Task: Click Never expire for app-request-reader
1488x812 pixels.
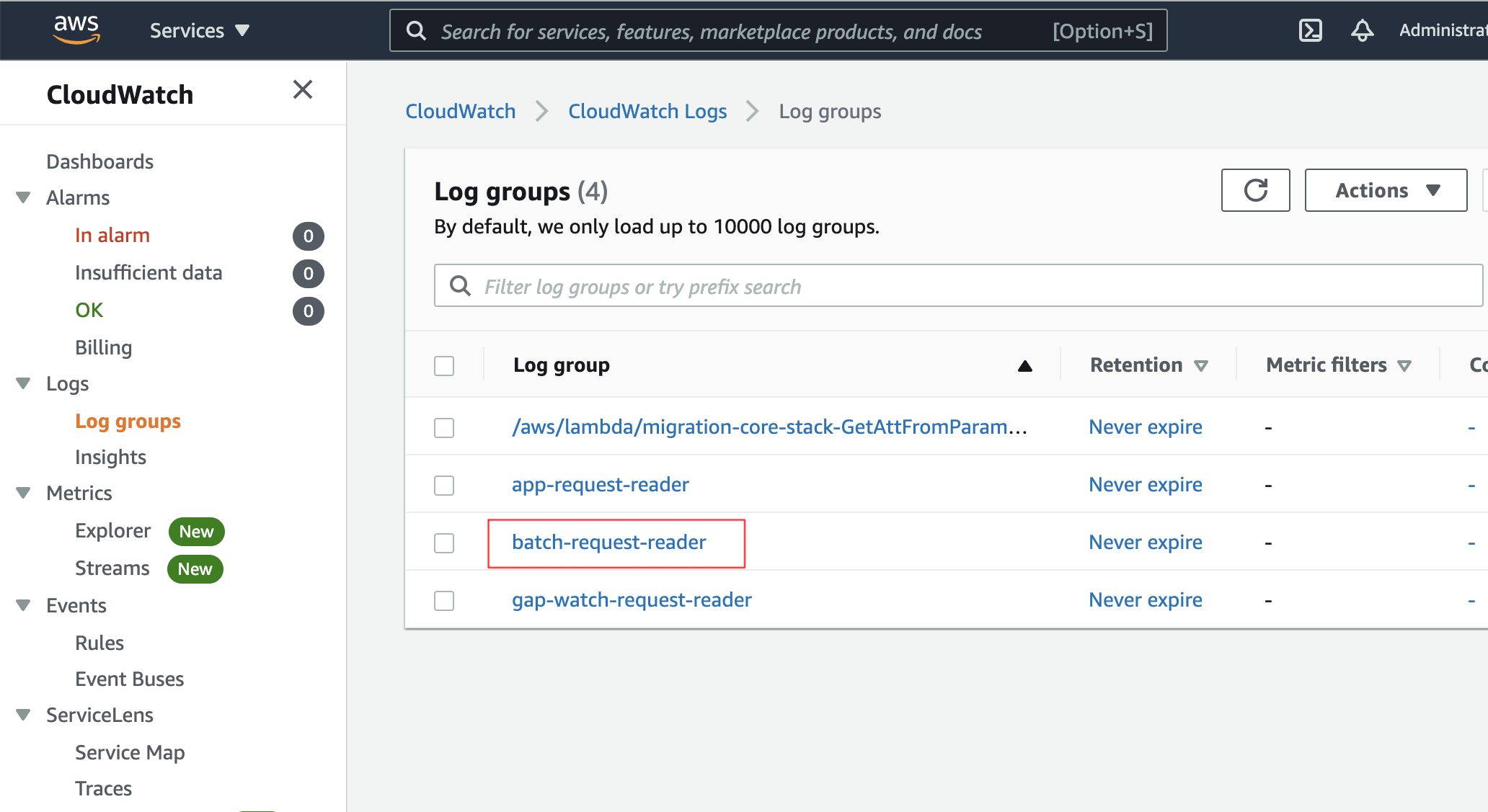Action: 1146,485
